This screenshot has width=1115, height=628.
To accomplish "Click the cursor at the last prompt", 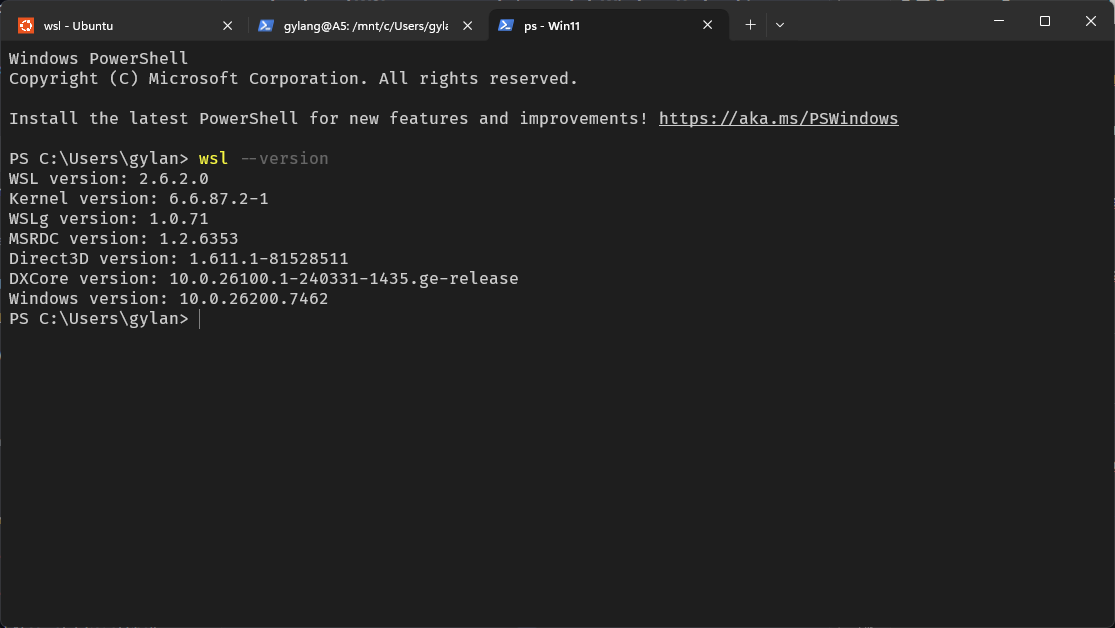I will [x=200, y=319].
